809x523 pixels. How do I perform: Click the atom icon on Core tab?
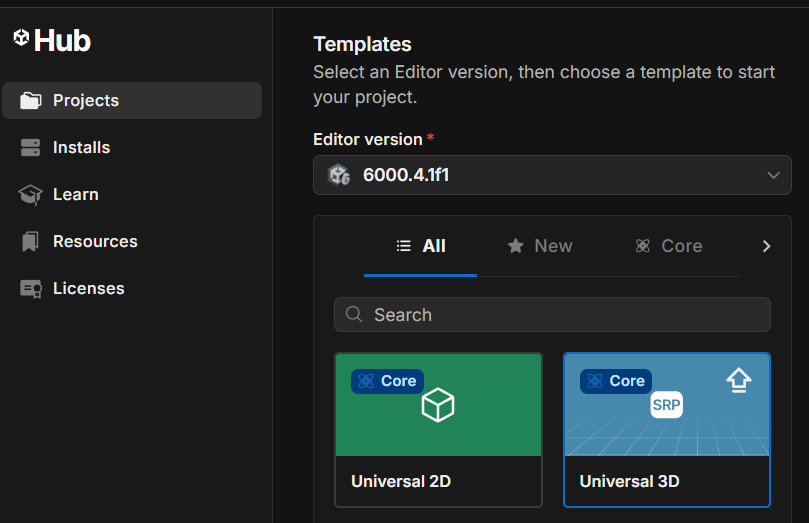(x=642, y=246)
